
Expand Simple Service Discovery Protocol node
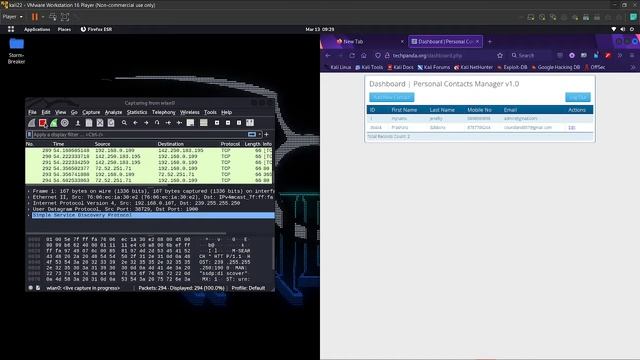click(29, 215)
